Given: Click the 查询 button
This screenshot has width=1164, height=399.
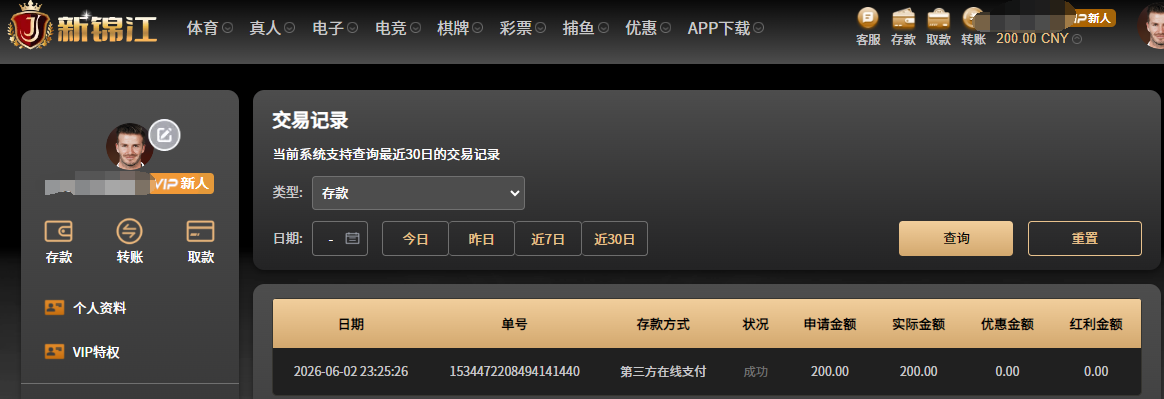Looking at the screenshot, I should [x=956, y=239].
